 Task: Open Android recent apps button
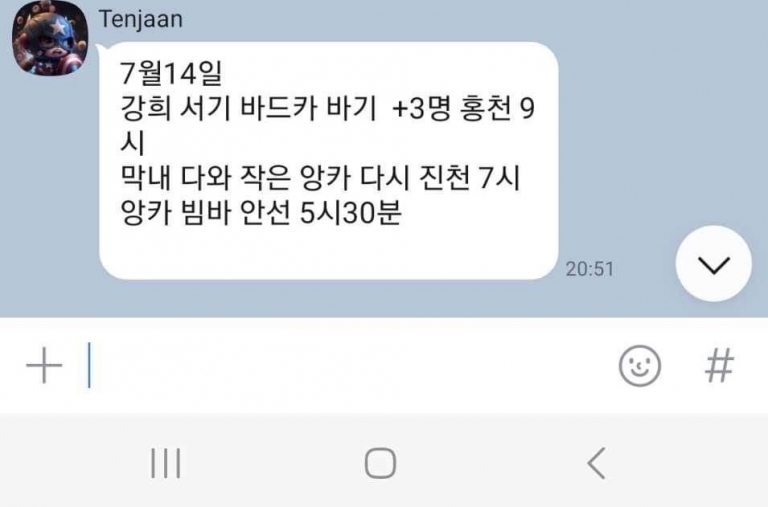[166, 462]
